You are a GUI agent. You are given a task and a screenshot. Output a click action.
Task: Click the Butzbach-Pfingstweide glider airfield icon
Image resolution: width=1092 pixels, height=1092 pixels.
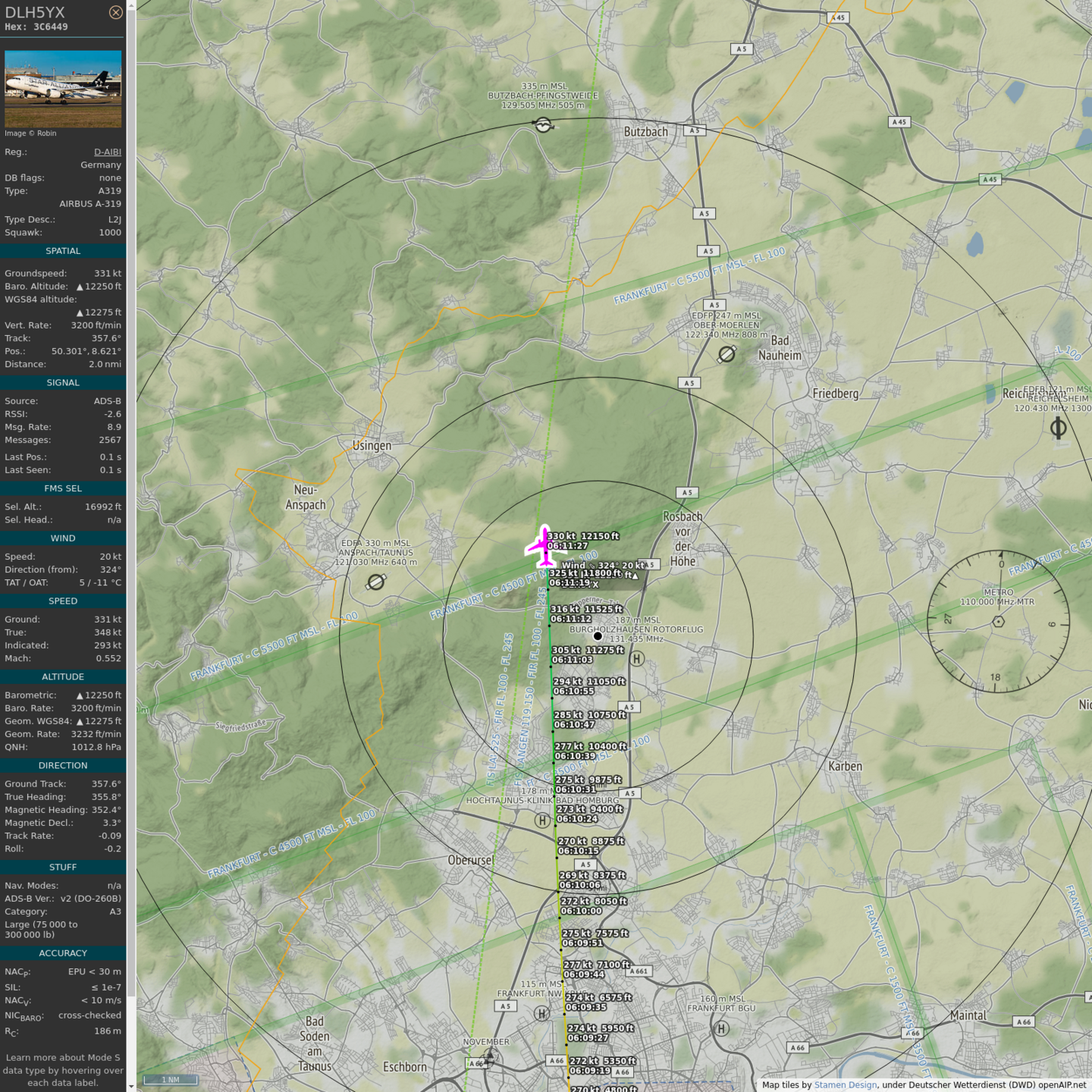(x=543, y=124)
